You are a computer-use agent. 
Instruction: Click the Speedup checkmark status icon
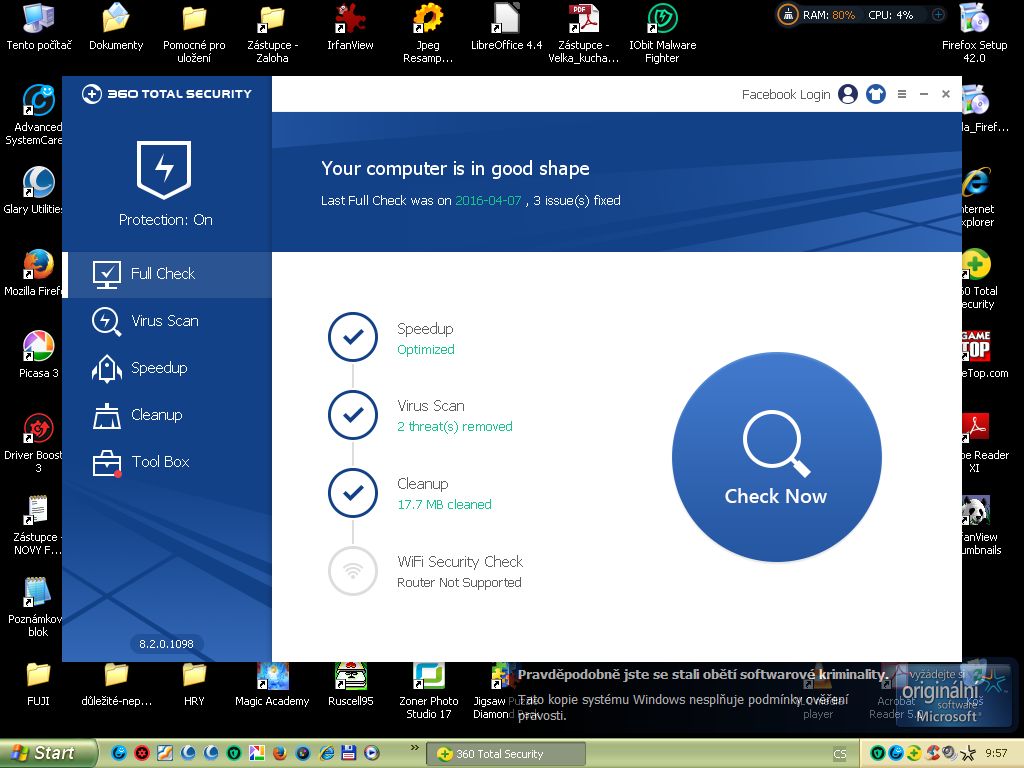tap(353, 337)
